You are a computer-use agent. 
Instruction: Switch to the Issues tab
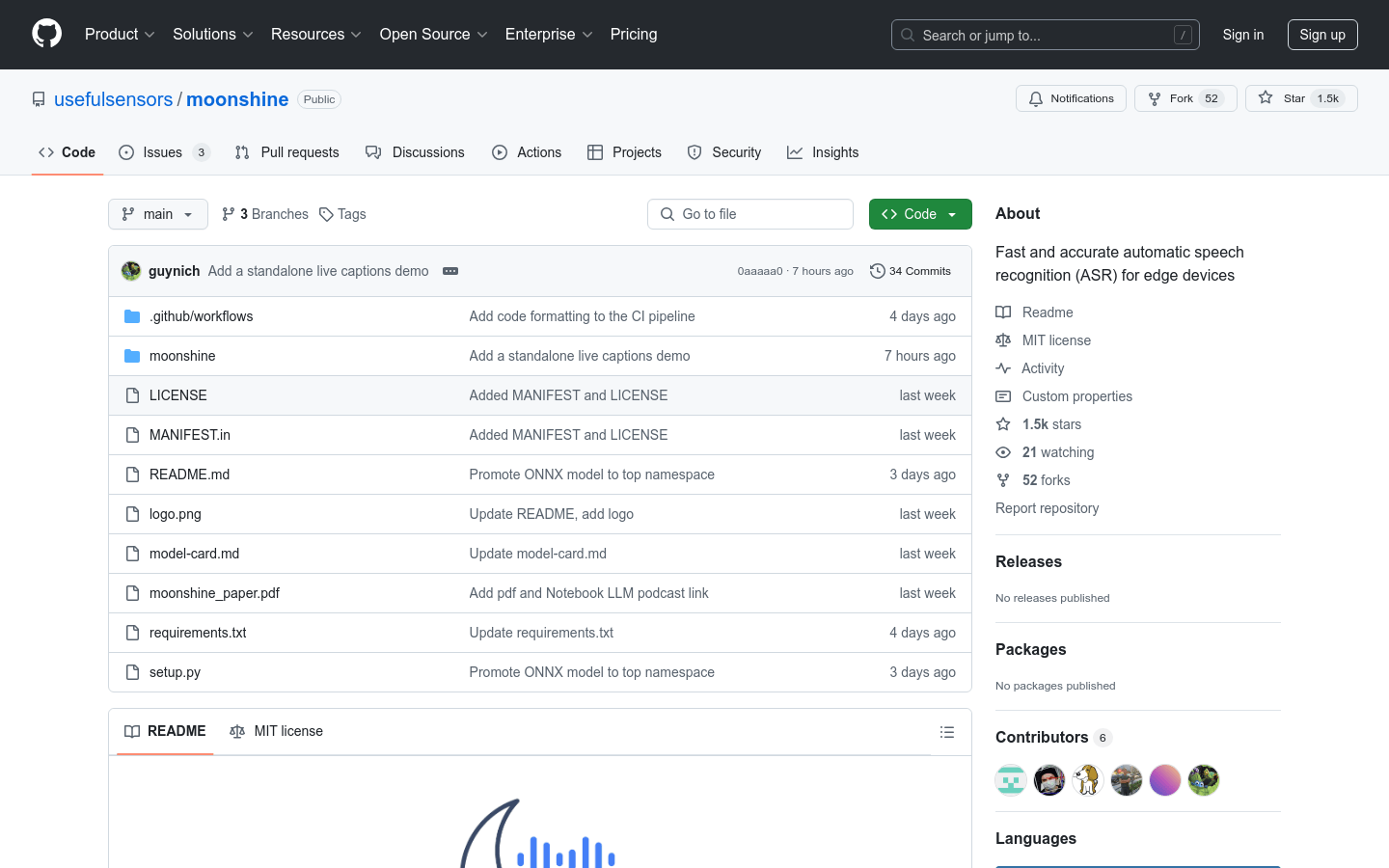[164, 152]
